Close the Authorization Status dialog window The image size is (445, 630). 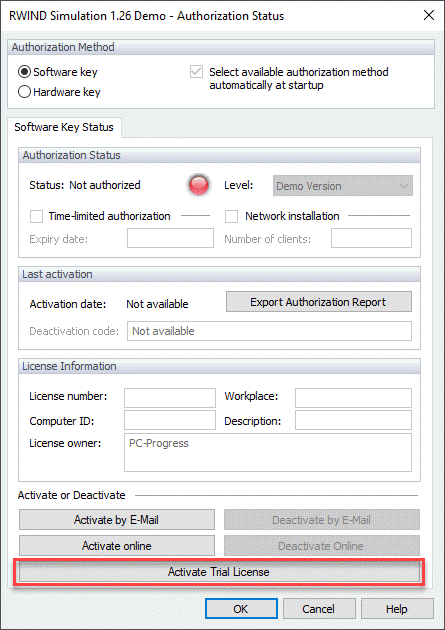(x=429, y=15)
